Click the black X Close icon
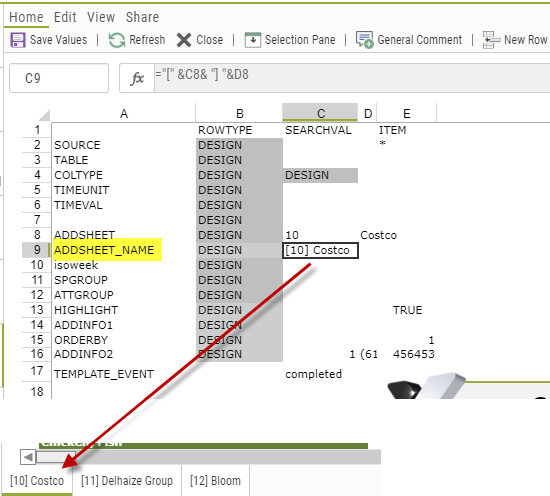 tap(184, 40)
